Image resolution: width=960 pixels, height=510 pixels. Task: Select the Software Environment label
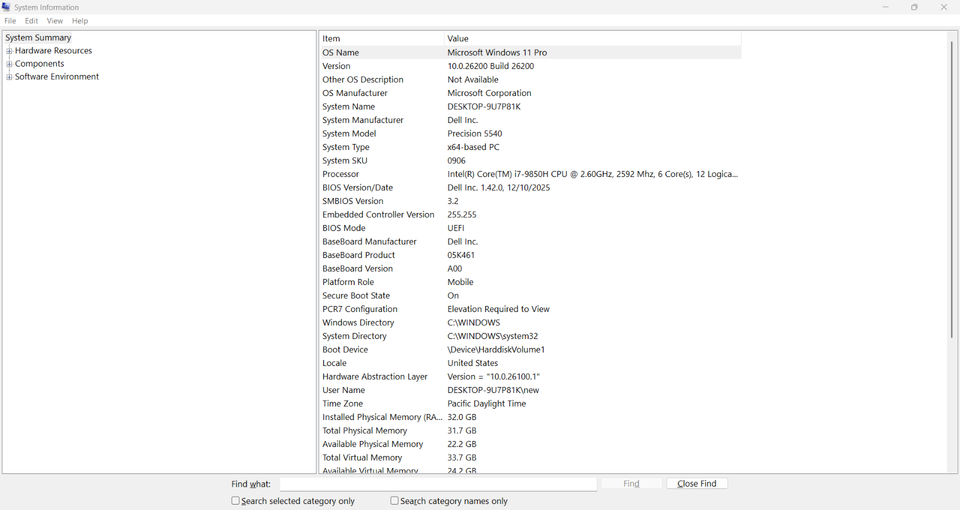pyautogui.click(x=56, y=77)
